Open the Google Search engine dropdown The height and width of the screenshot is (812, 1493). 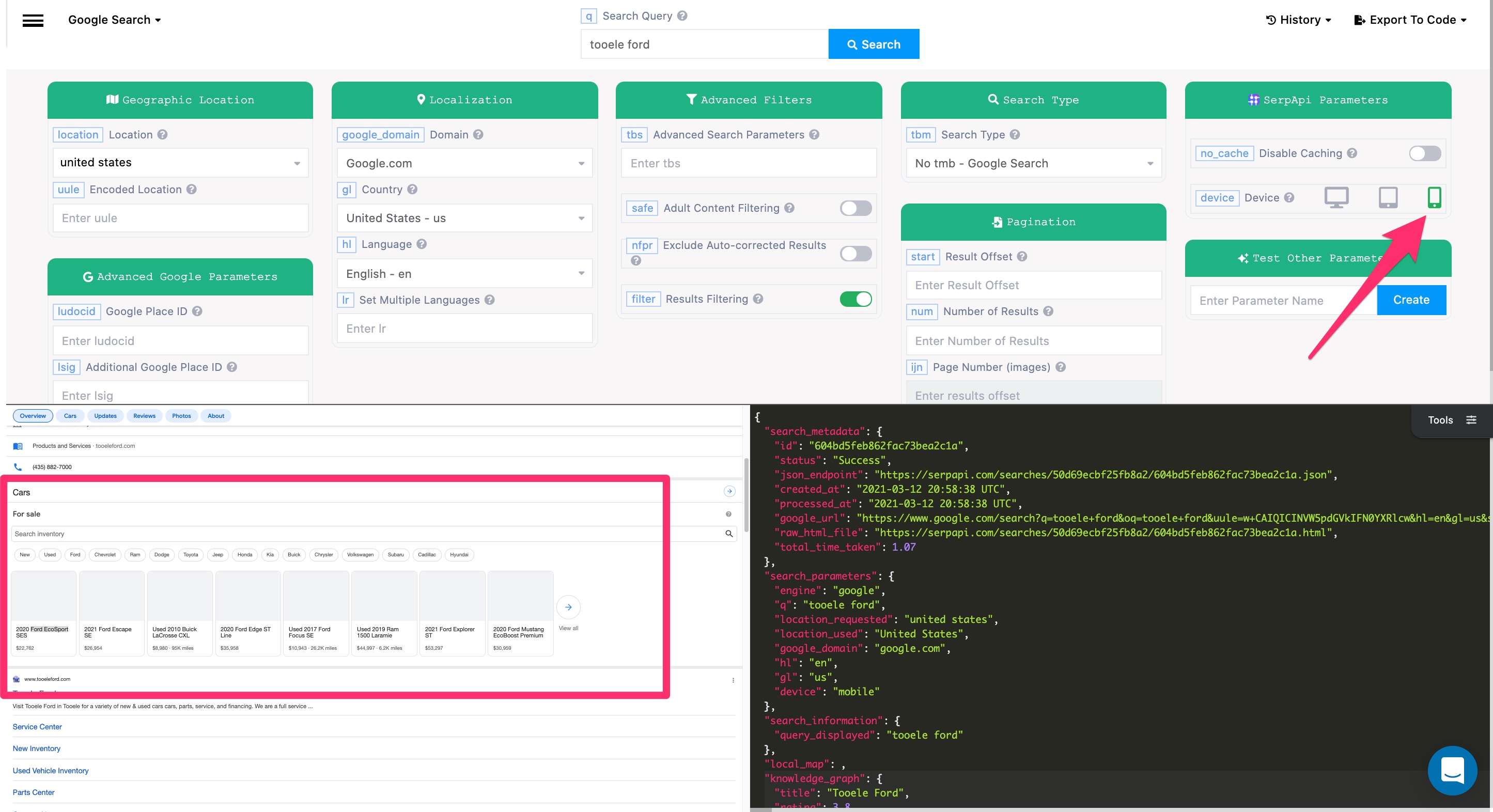(114, 20)
